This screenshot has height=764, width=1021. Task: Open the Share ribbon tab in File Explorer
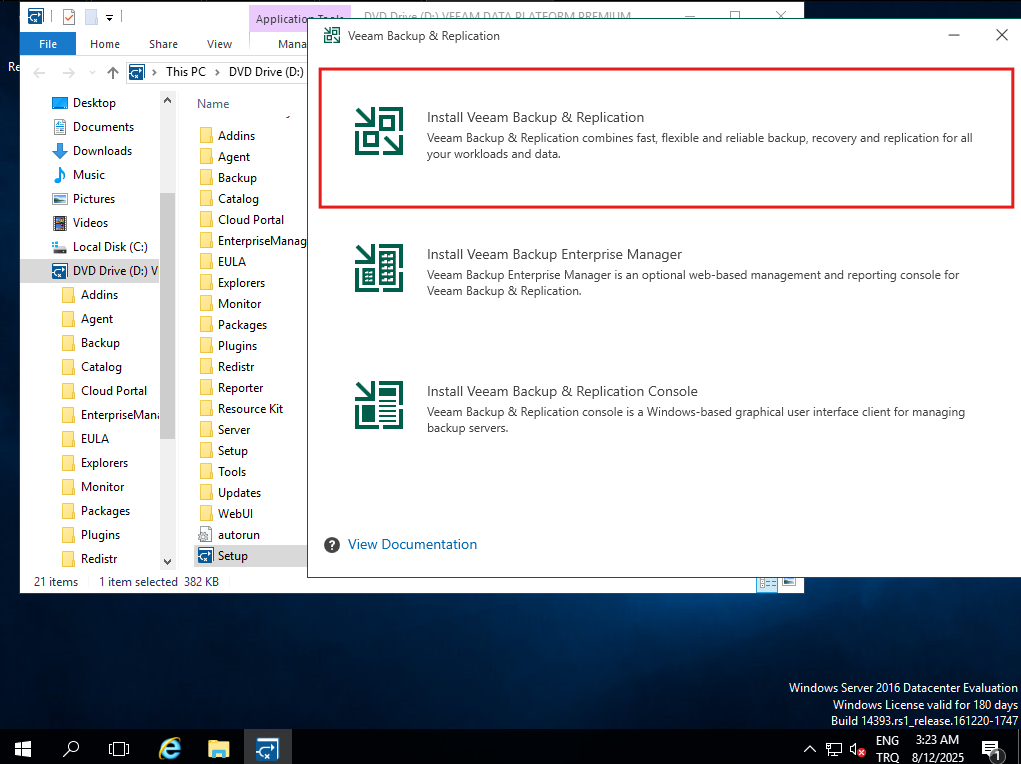pyautogui.click(x=163, y=44)
